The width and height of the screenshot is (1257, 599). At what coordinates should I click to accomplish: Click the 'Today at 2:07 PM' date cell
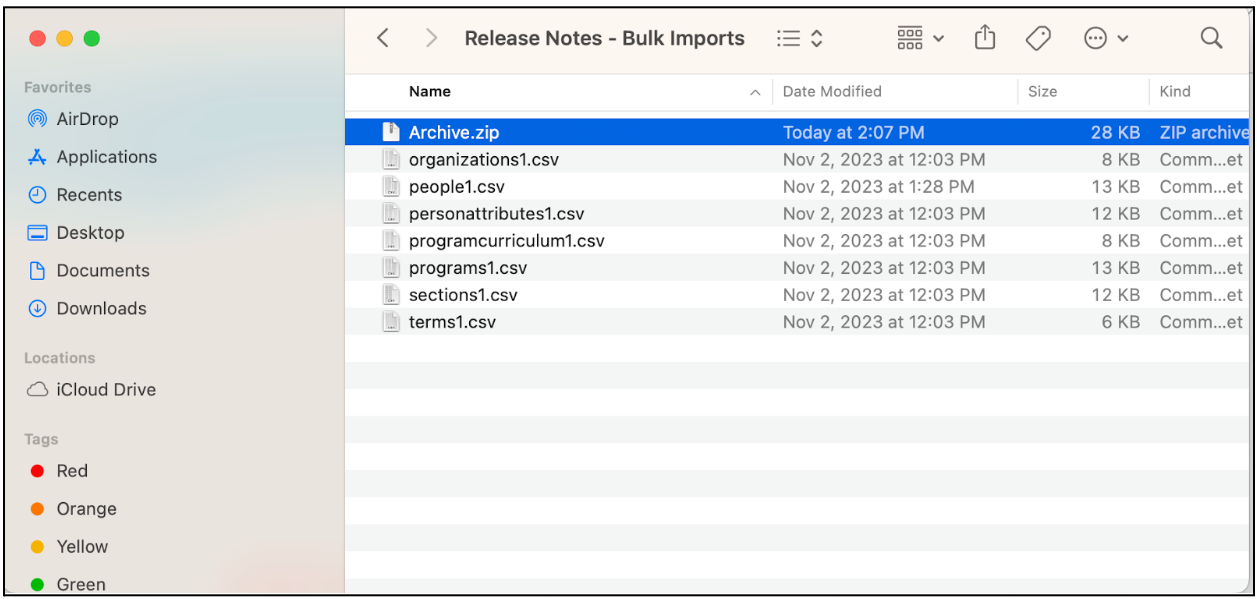854,132
